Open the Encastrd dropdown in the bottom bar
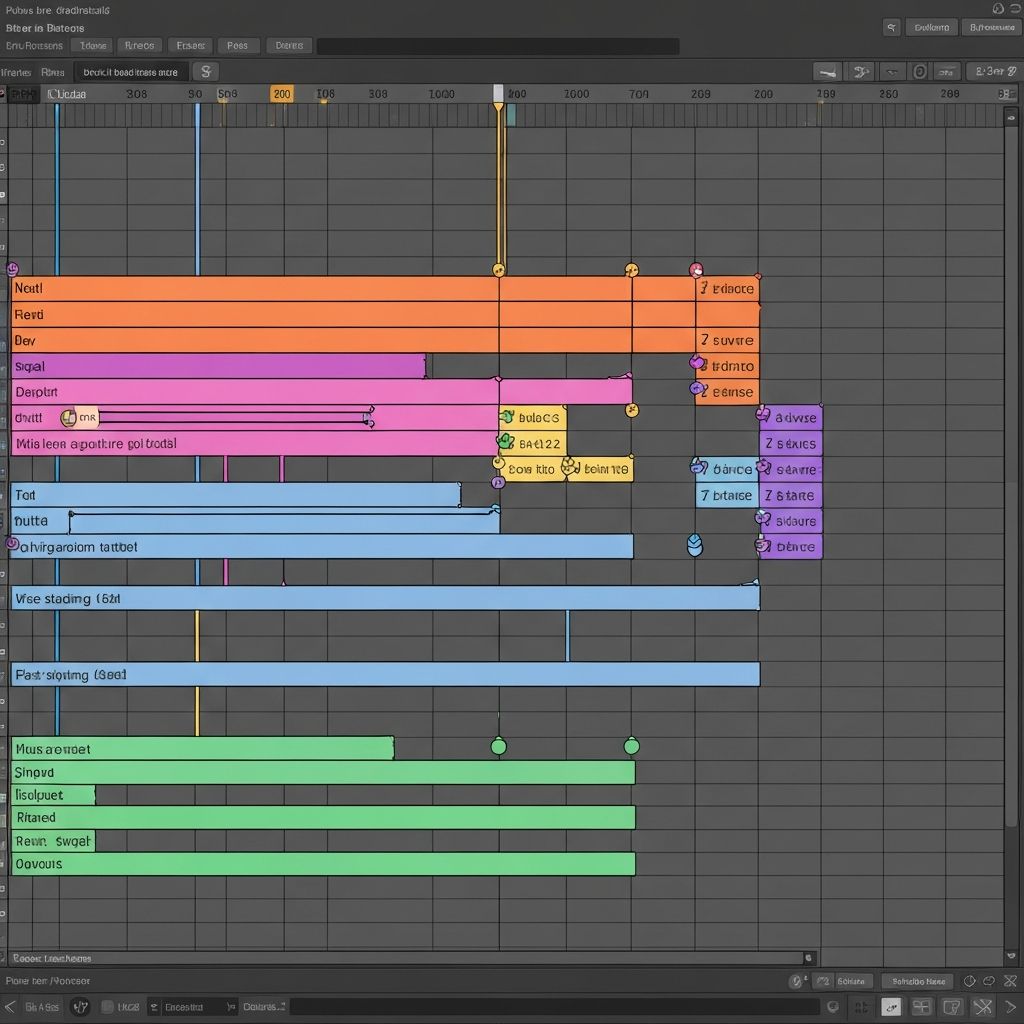 [185, 1007]
